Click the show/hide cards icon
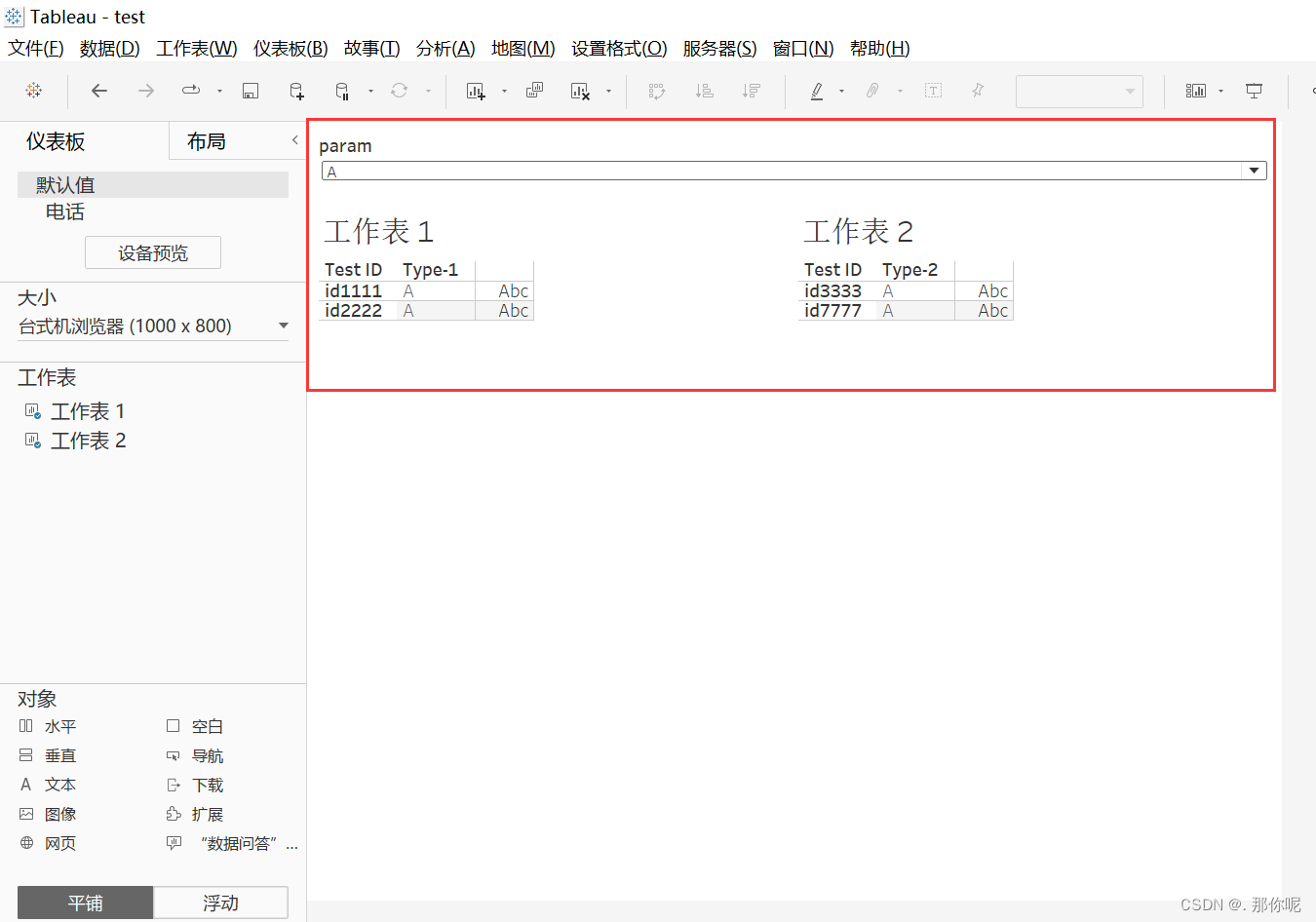The height and width of the screenshot is (922, 1316). [1196, 91]
